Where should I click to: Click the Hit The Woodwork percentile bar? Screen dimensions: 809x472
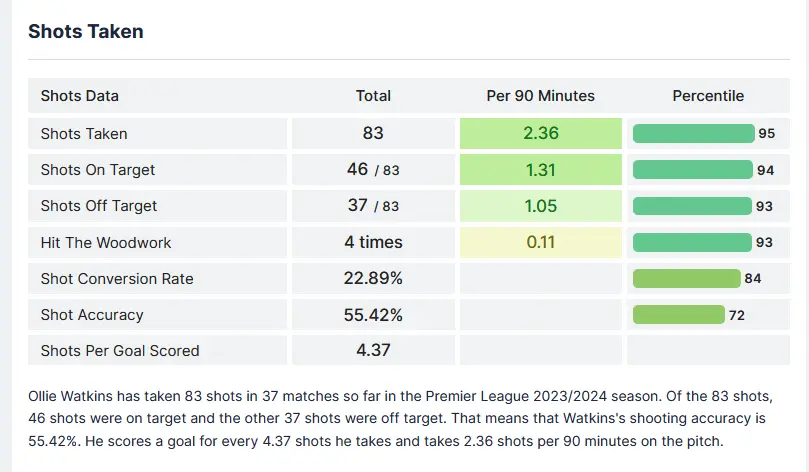coord(692,242)
